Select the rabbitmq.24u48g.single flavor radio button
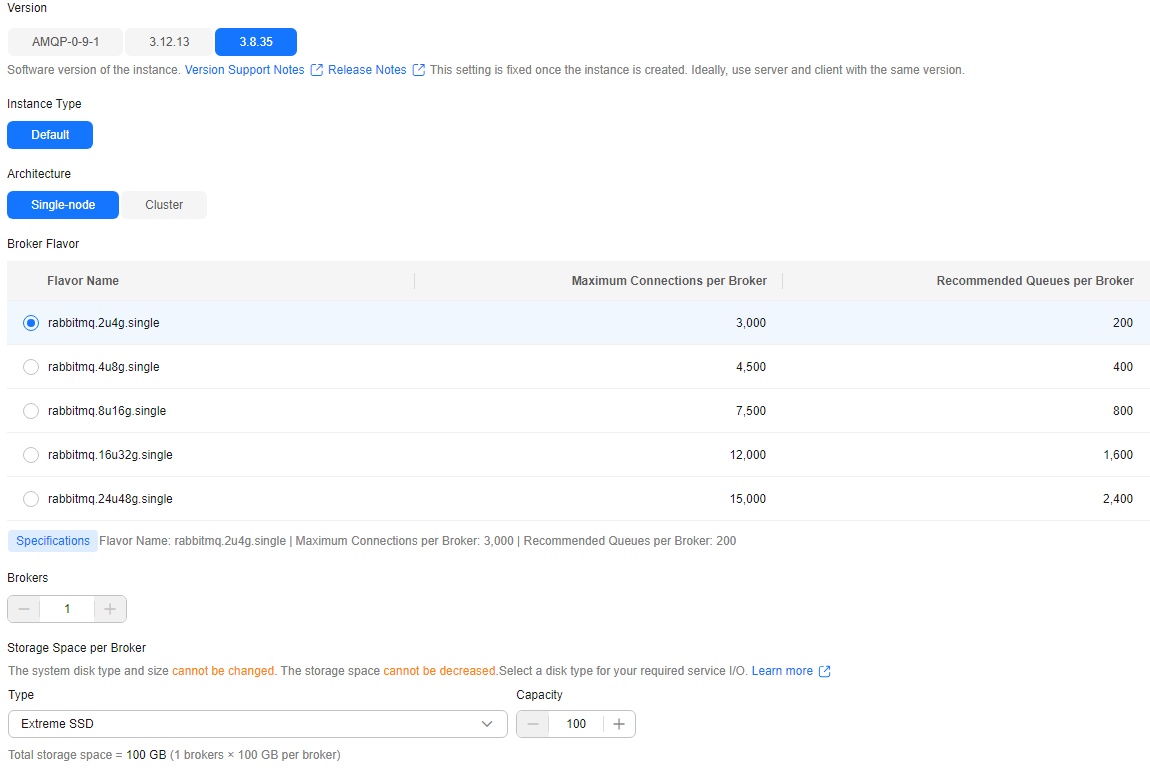The height and width of the screenshot is (771, 1150). click(x=31, y=499)
